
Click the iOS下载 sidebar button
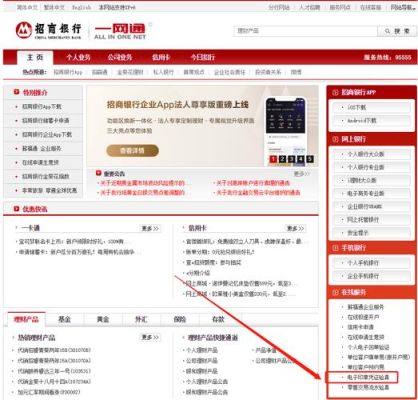(371, 108)
